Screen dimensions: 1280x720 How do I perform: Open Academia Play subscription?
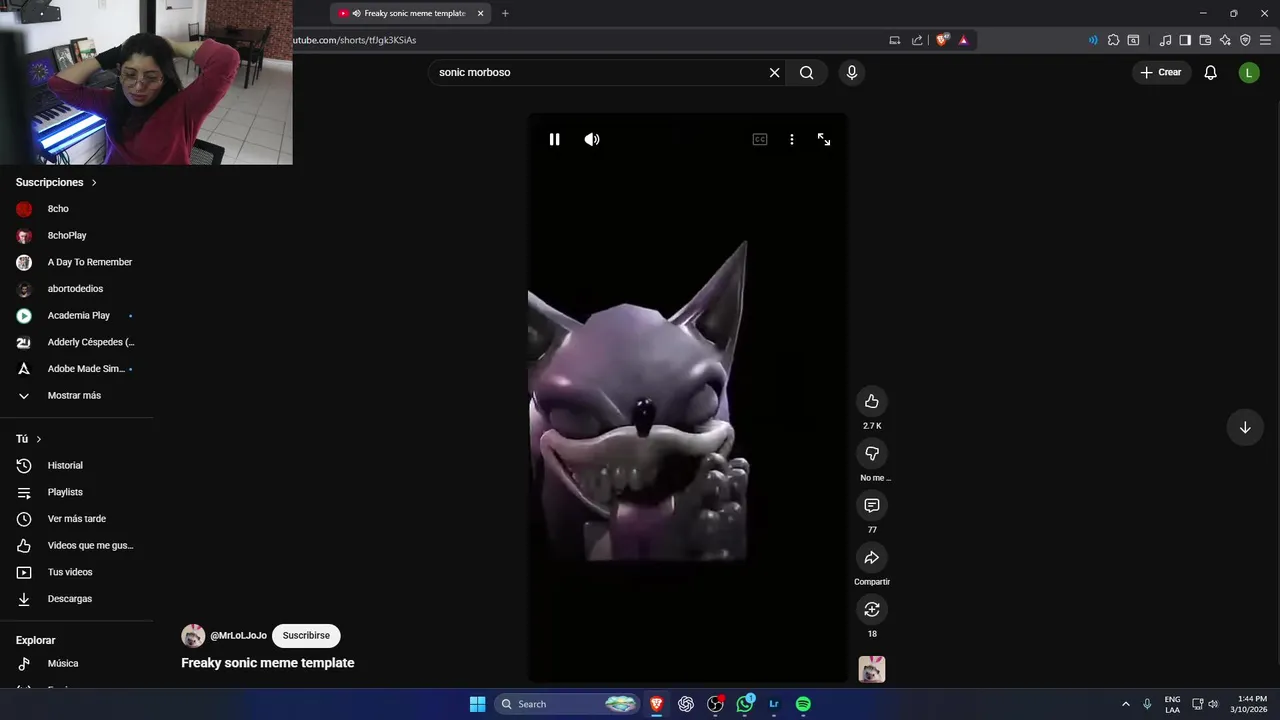pyautogui.click(x=77, y=315)
